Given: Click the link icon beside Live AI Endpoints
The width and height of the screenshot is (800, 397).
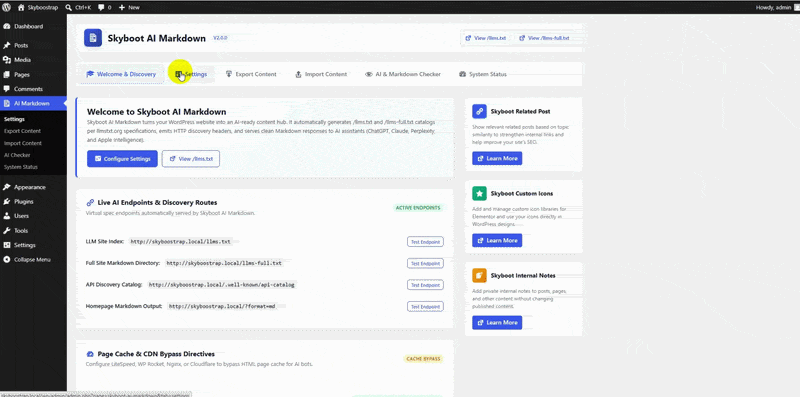Looking at the screenshot, I should tap(90, 203).
